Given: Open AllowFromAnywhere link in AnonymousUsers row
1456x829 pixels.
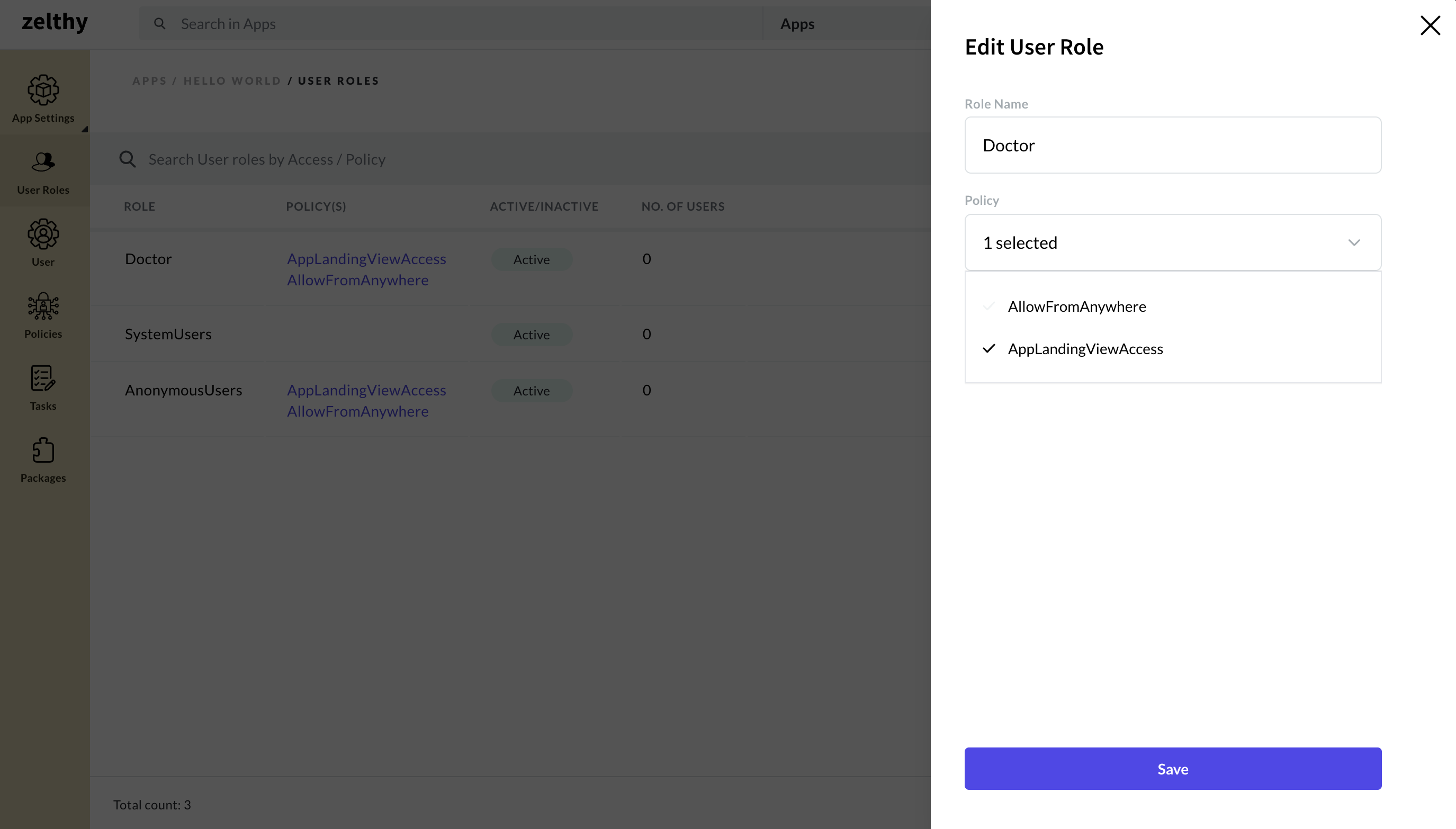Looking at the screenshot, I should point(357,411).
